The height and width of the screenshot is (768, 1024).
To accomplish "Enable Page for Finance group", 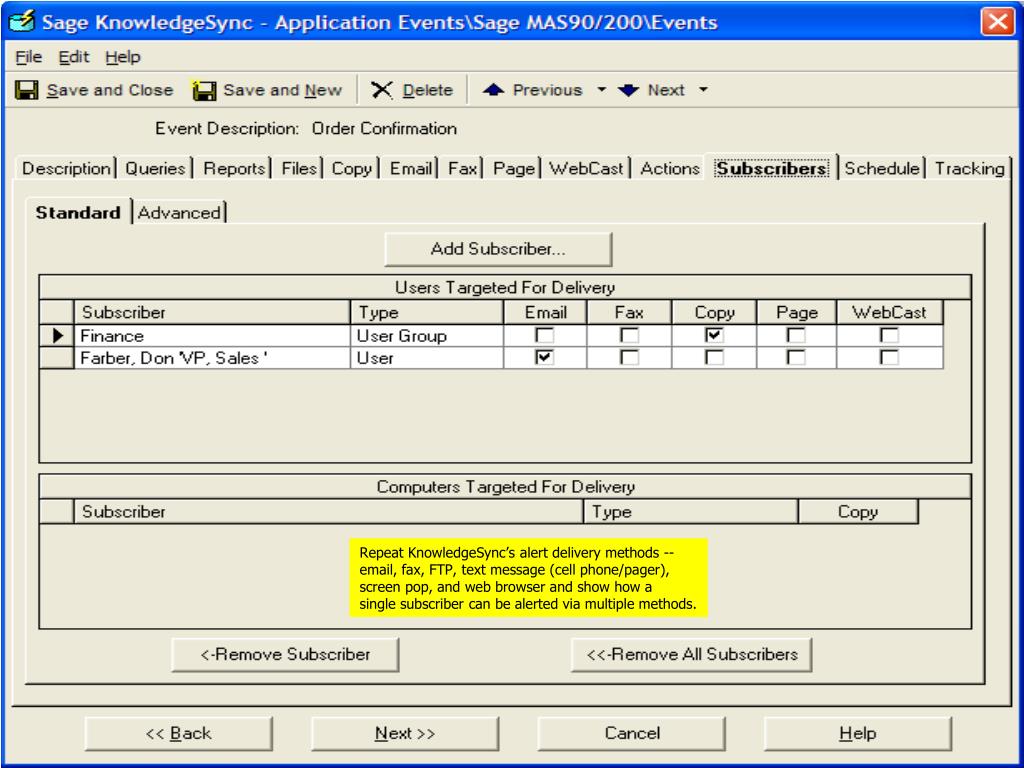I will pos(795,335).
